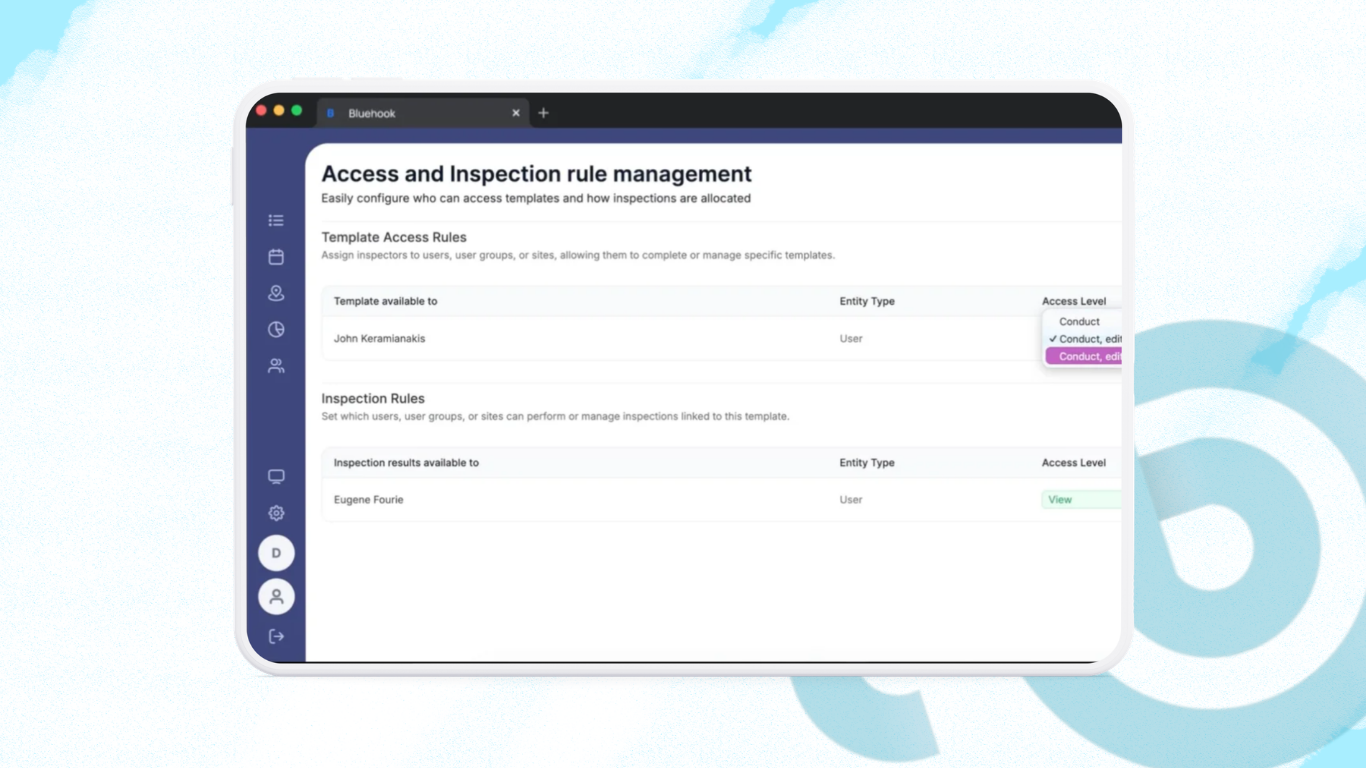Click the Access and Inspection rule management title
The width and height of the screenshot is (1366, 768).
(537, 174)
